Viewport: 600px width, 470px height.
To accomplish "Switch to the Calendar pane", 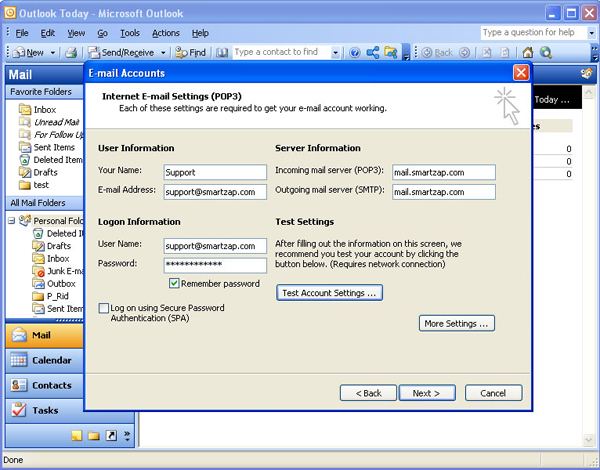I will (44, 360).
